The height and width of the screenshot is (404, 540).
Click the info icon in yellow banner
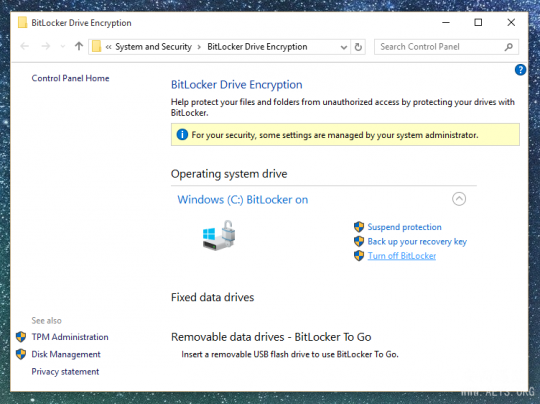click(x=182, y=135)
